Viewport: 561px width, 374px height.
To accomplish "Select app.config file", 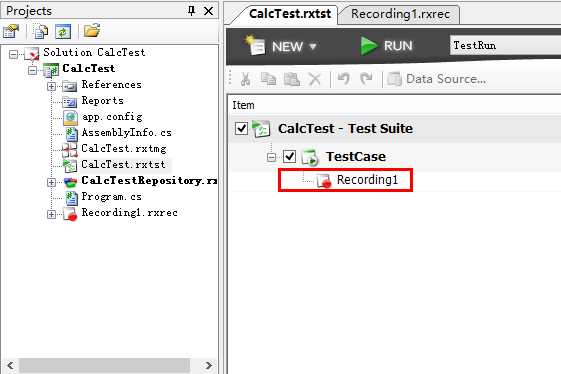I will pyautogui.click(x=112, y=117).
